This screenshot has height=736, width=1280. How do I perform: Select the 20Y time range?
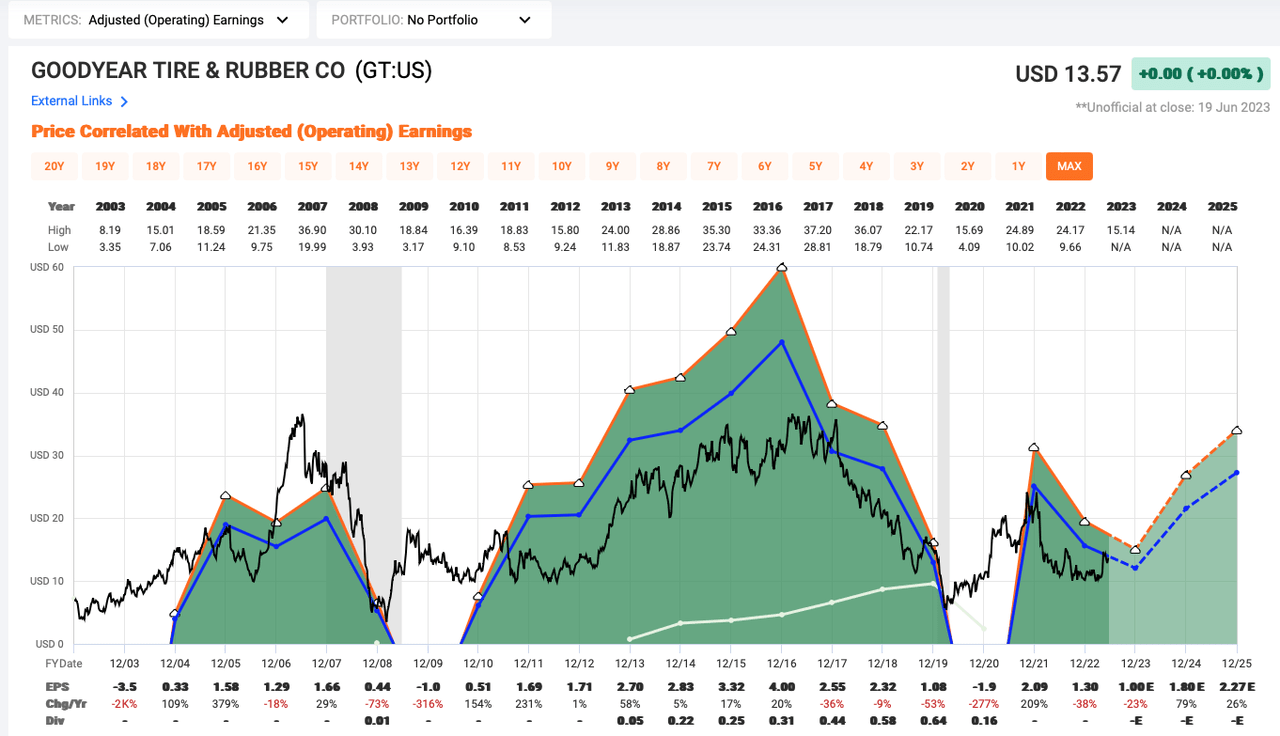point(54,166)
